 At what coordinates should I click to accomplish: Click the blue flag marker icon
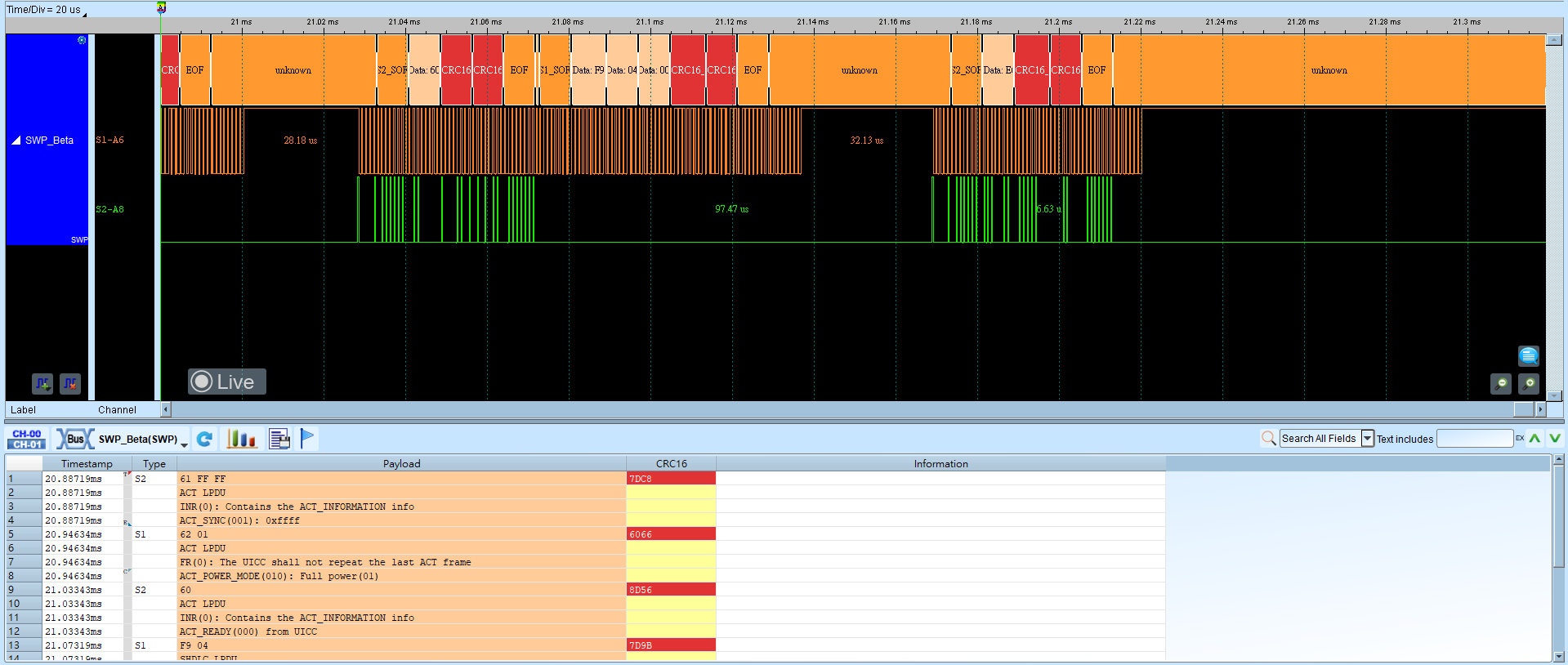coord(307,439)
